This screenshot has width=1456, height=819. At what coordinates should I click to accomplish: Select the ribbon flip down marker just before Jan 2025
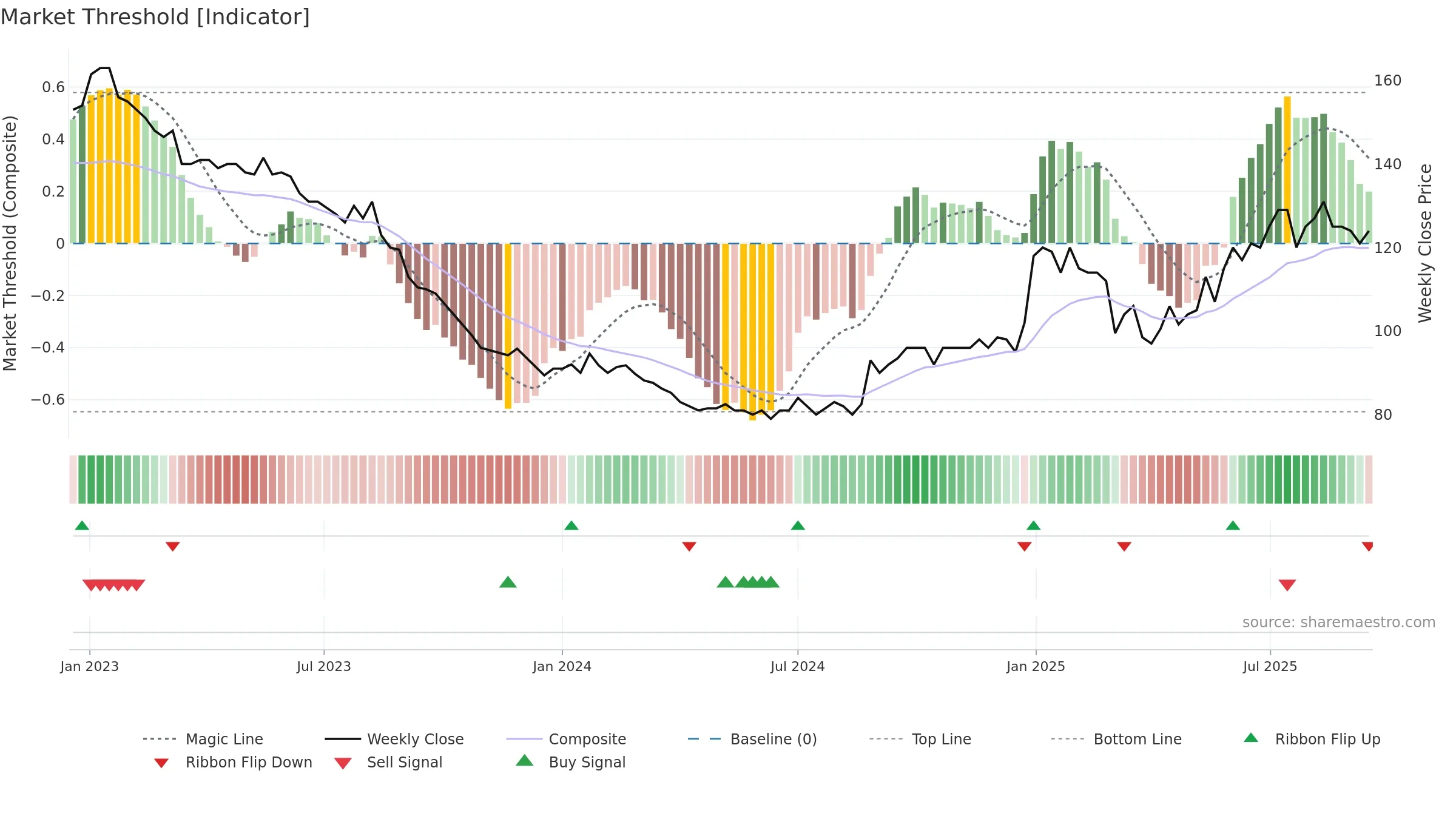(x=1025, y=547)
